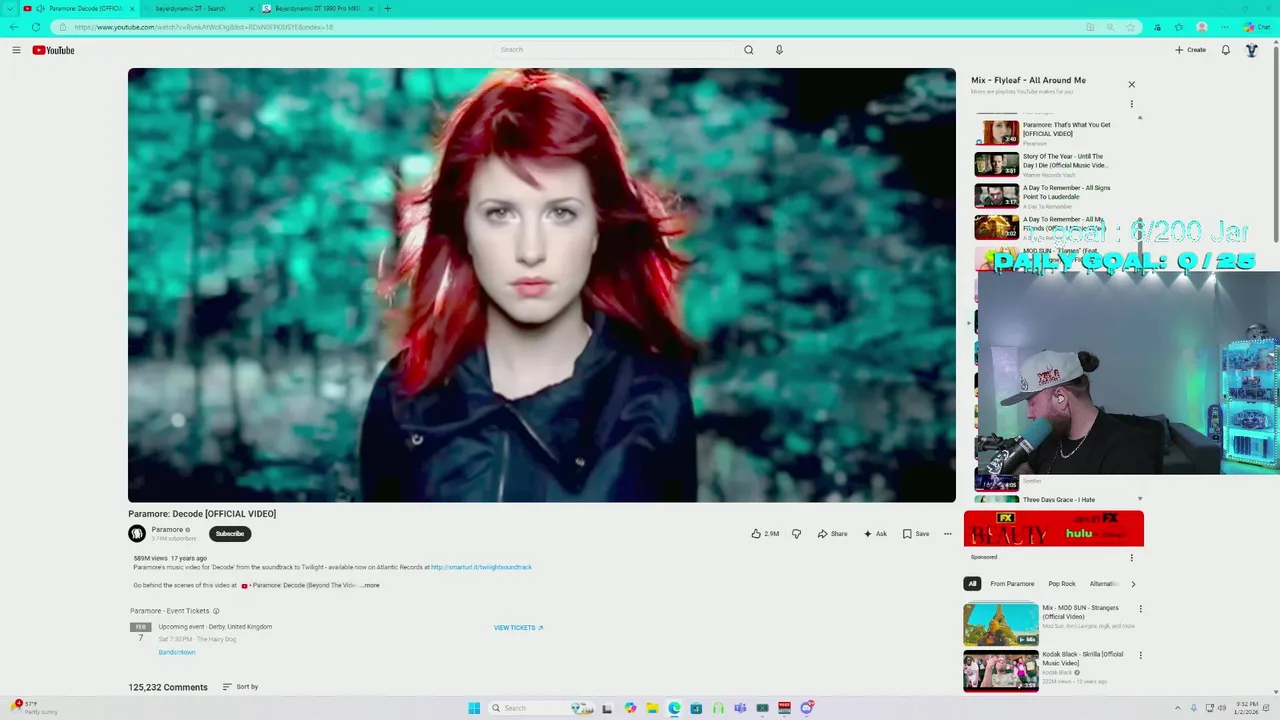Click the browser address bar URL
The image size is (1280, 720).
coord(204,27)
